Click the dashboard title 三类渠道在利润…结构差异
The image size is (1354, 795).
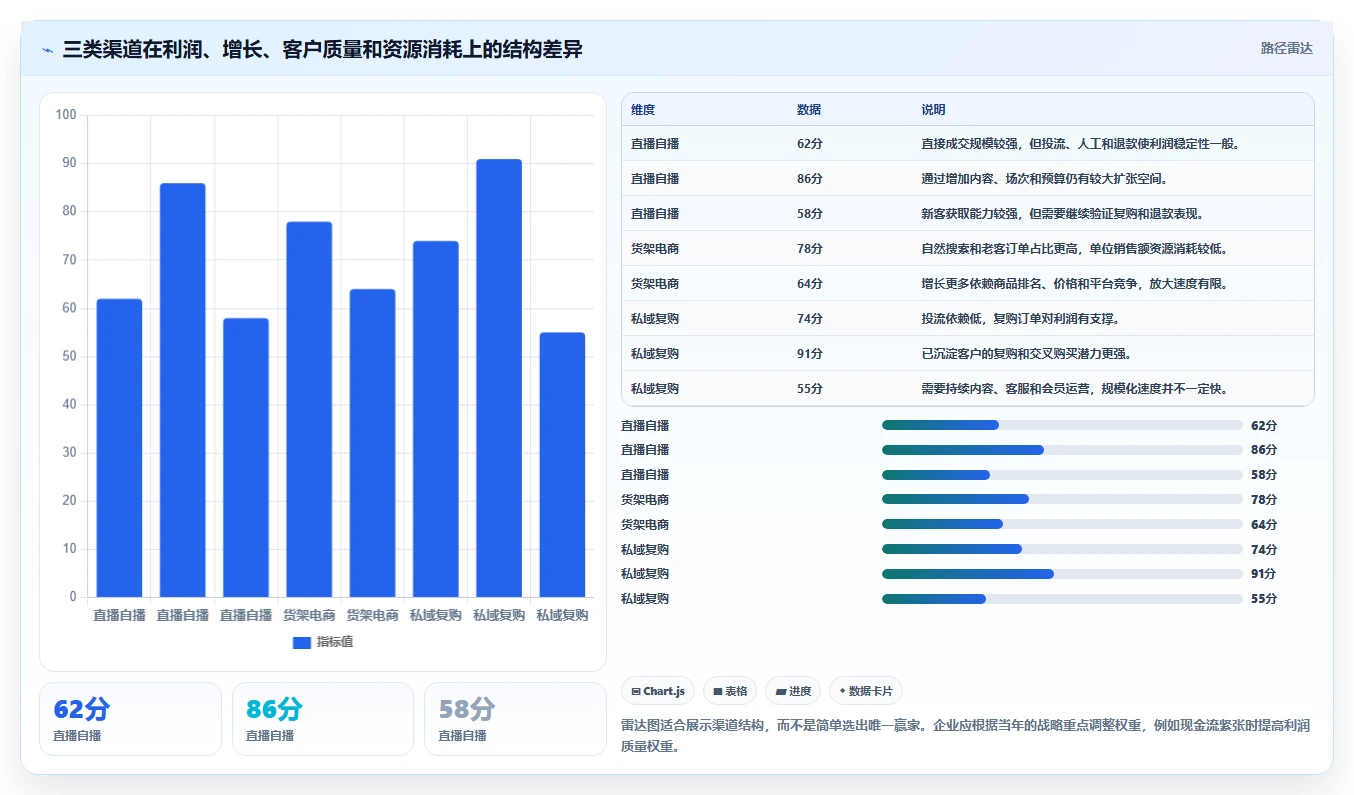(322, 49)
